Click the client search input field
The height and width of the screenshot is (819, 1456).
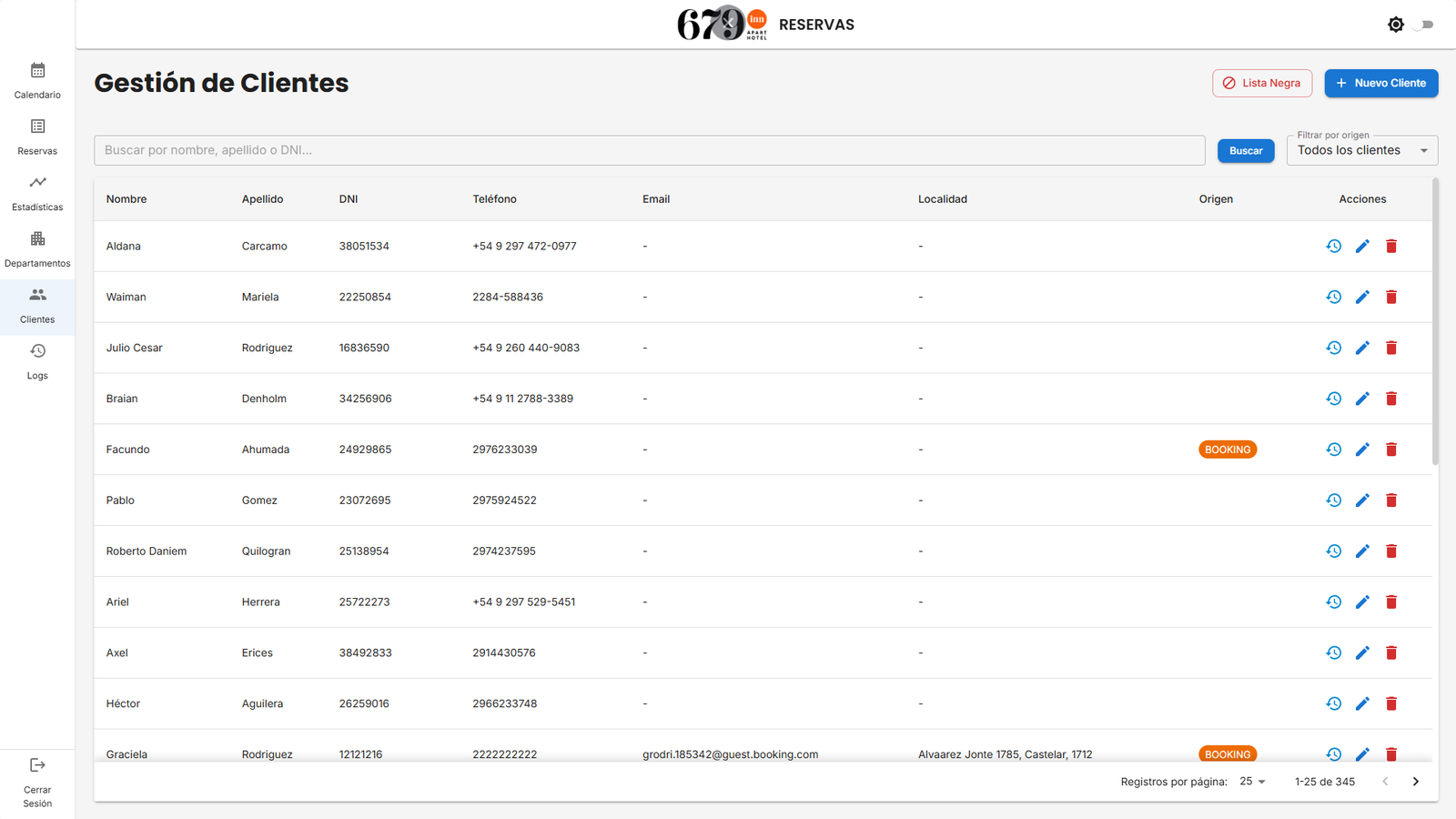[x=649, y=151]
